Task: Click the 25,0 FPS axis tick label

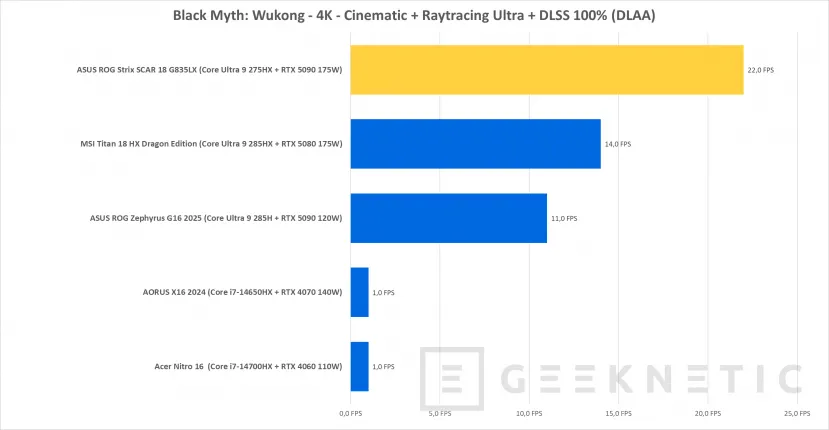Action: click(x=797, y=414)
